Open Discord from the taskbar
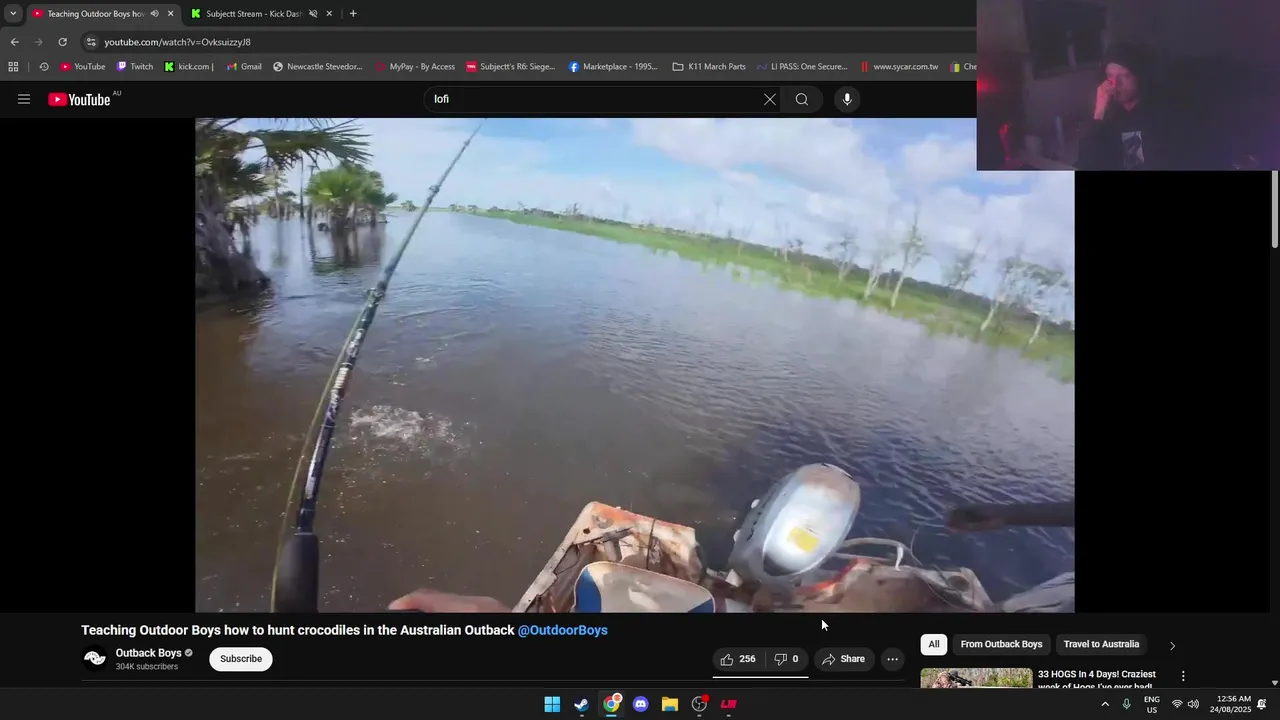1280x720 pixels. 640,704
